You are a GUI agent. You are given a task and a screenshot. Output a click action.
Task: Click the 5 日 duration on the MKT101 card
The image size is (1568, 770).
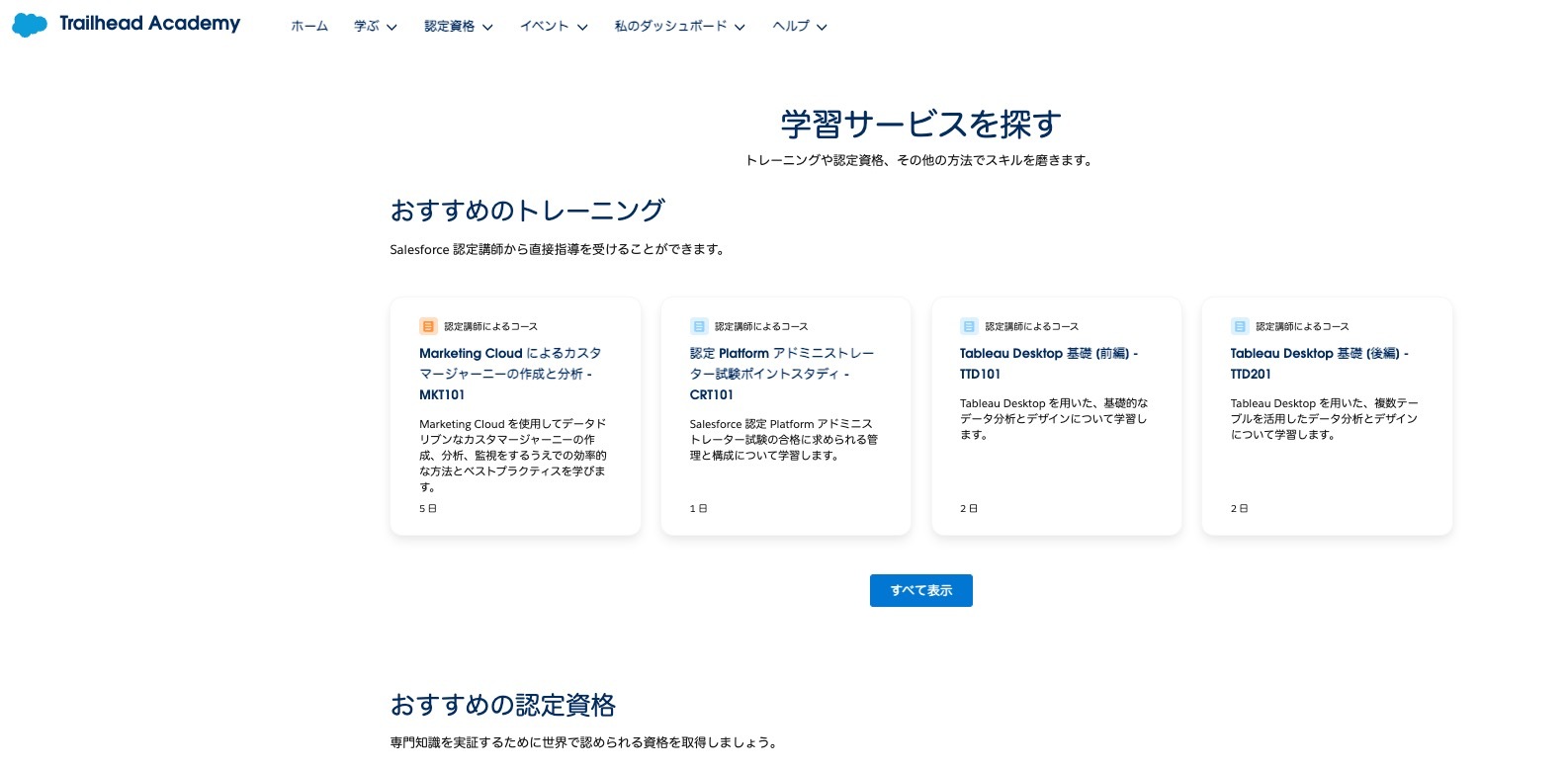tap(428, 508)
